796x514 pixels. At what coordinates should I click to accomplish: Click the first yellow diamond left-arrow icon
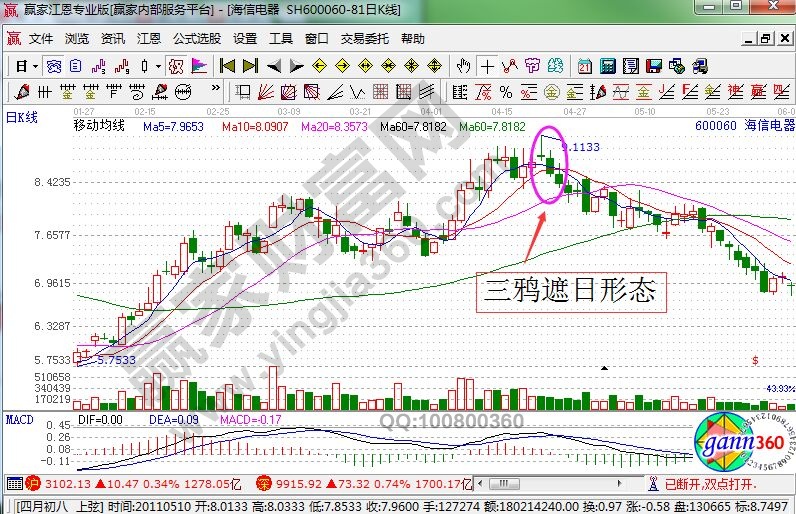pyautogui.click(x=320, y=66)
